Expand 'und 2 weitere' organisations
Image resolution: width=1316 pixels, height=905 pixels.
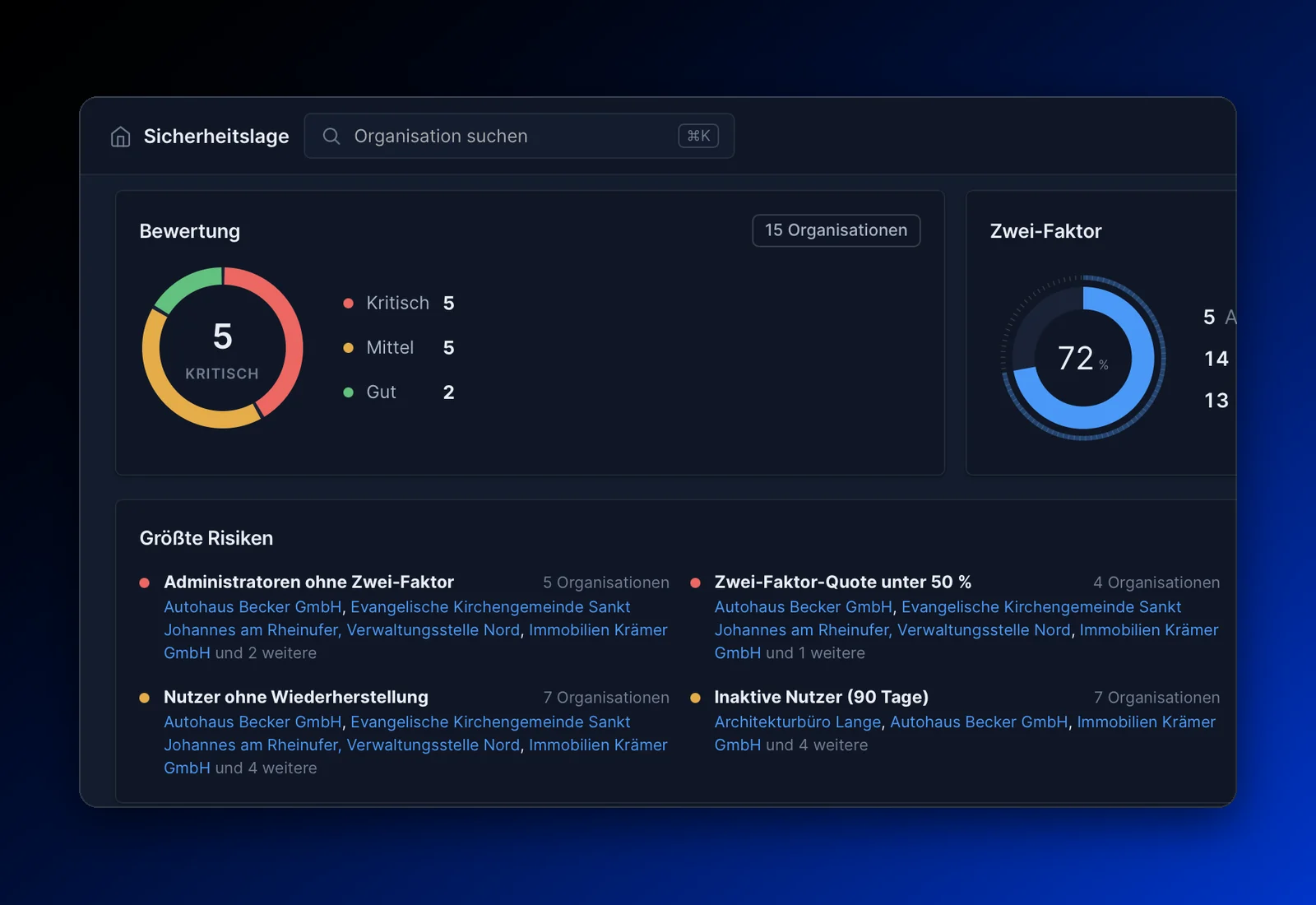tap(266, 652)
